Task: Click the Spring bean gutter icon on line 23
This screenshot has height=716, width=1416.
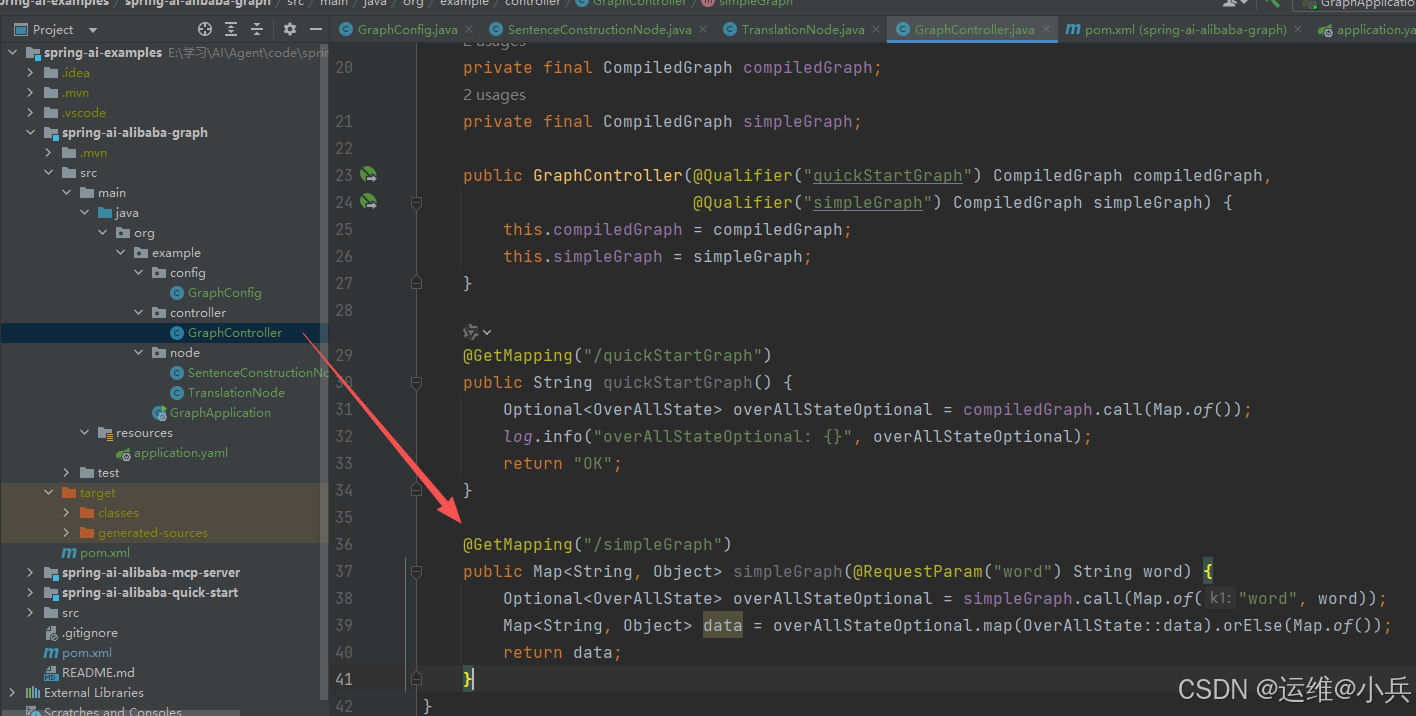Action: point(368,175)
